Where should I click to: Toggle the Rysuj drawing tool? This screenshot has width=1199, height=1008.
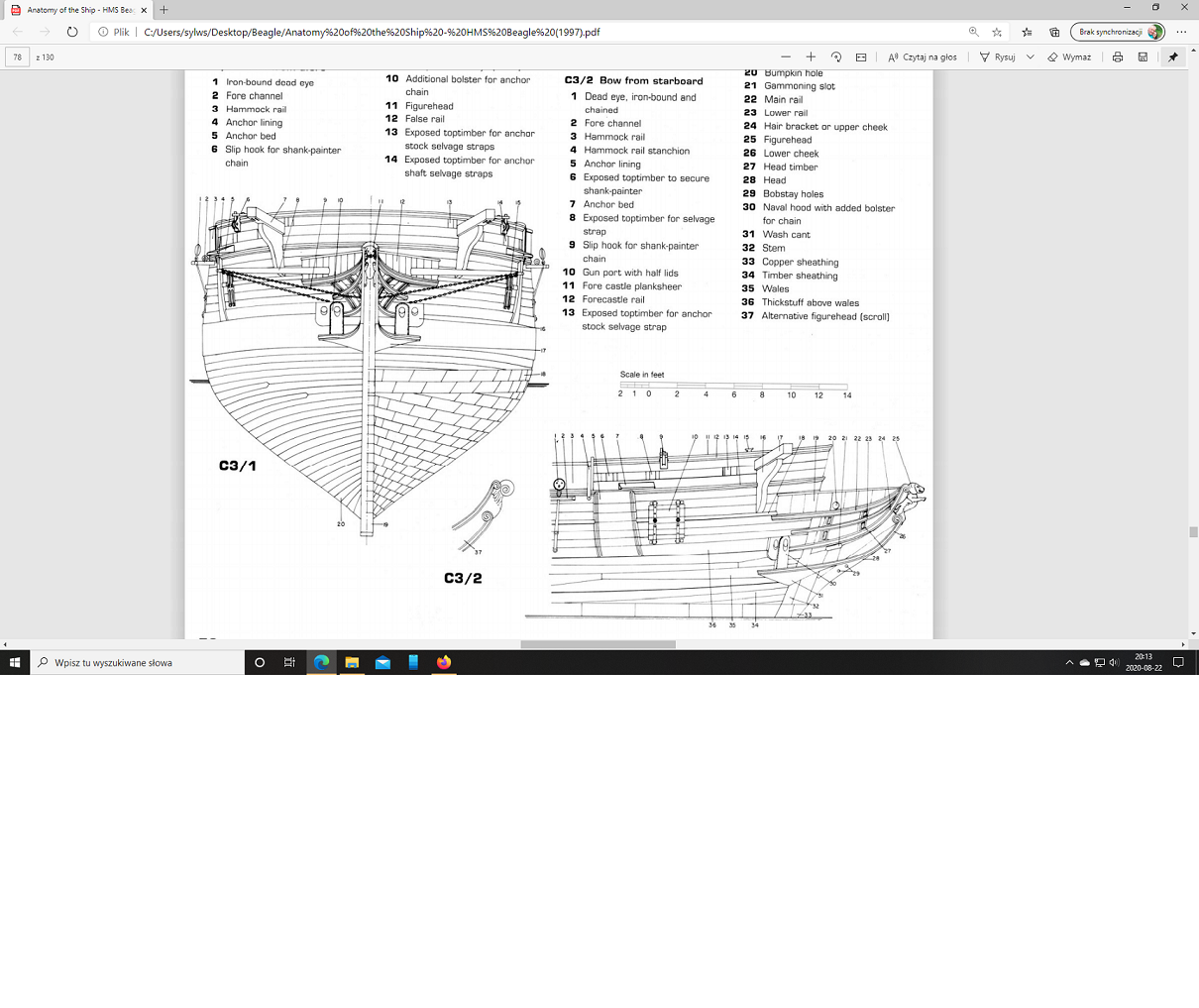(x=998, y=57)
